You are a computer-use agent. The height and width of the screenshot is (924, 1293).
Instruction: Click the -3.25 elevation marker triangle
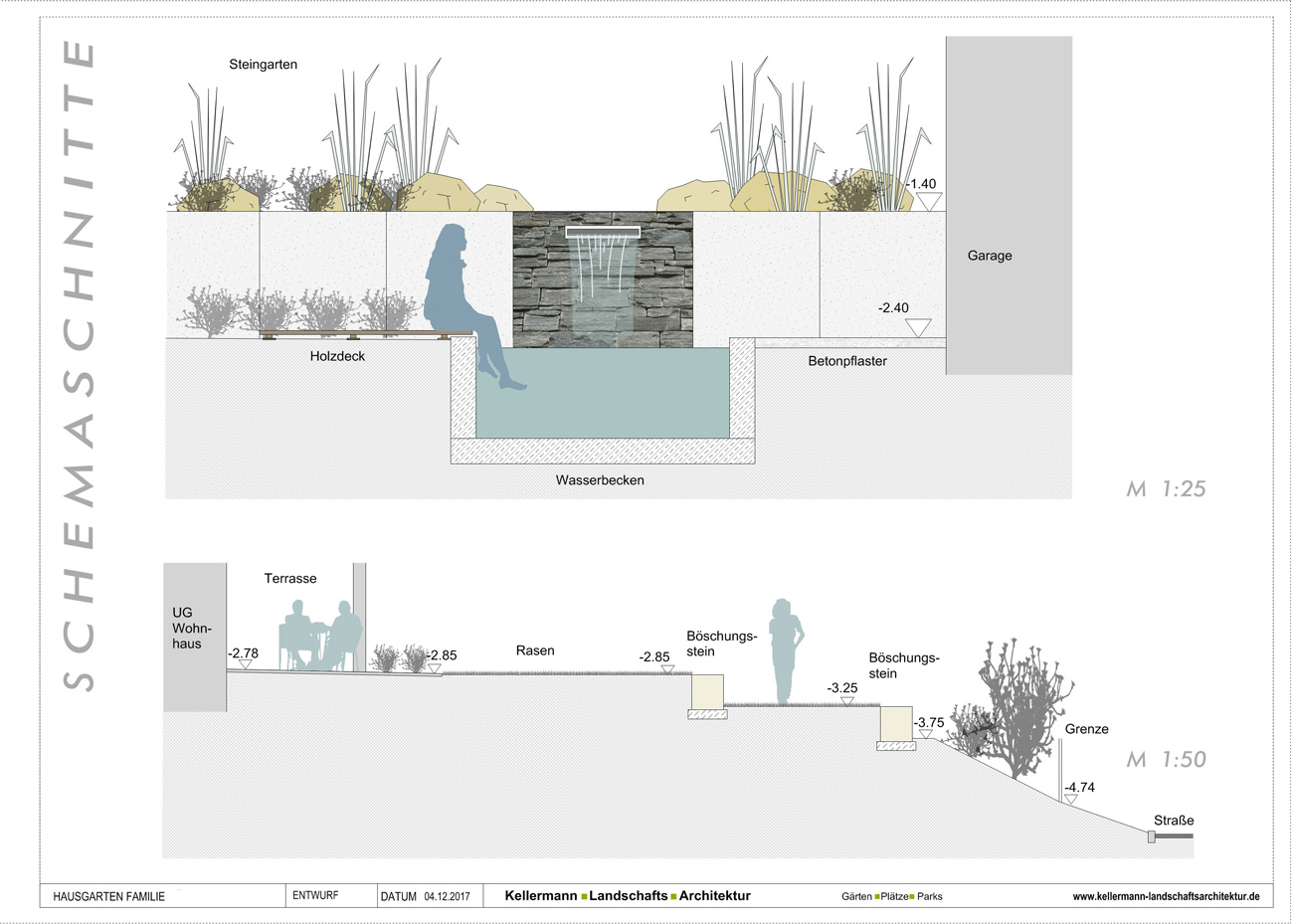[x=846, y=700]
